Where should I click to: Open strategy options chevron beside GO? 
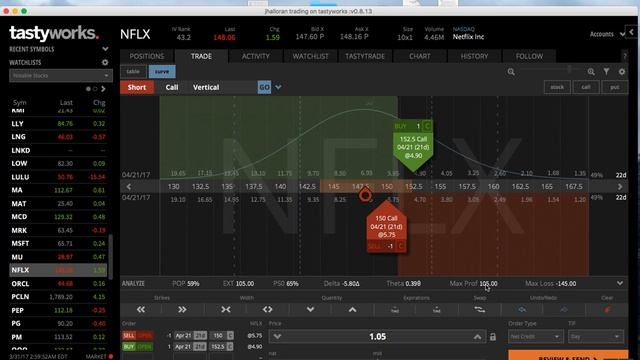(x=278, y=87)
